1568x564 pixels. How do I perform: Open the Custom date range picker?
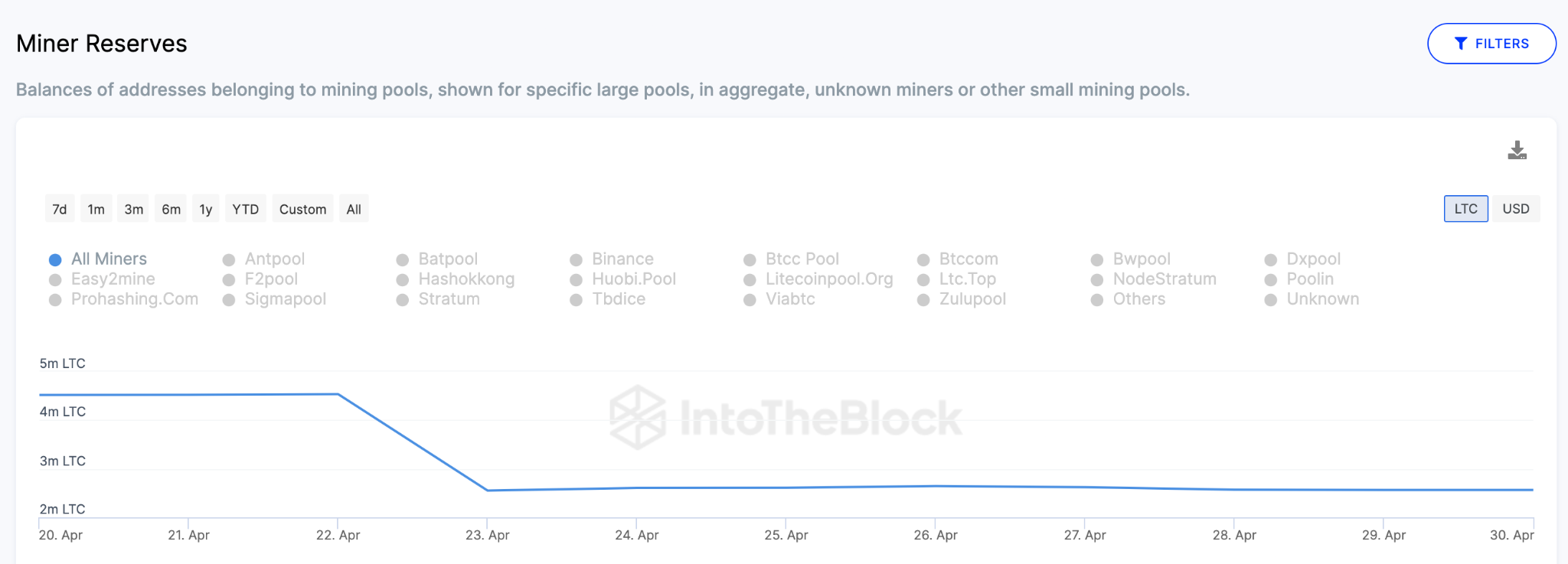(302, 209)
